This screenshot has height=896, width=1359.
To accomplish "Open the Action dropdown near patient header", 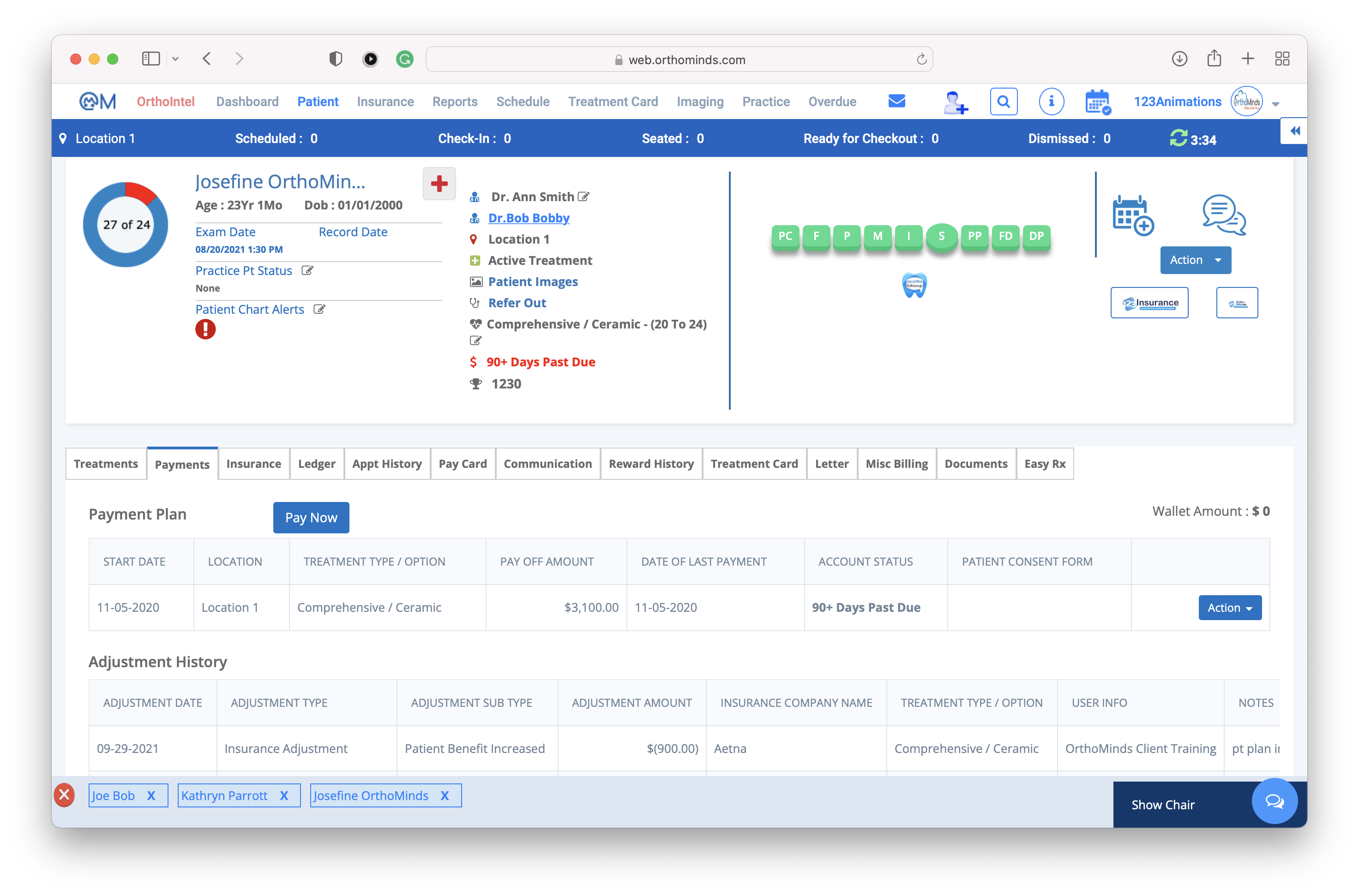I will pyautogui.click(x=1195, y=260).
